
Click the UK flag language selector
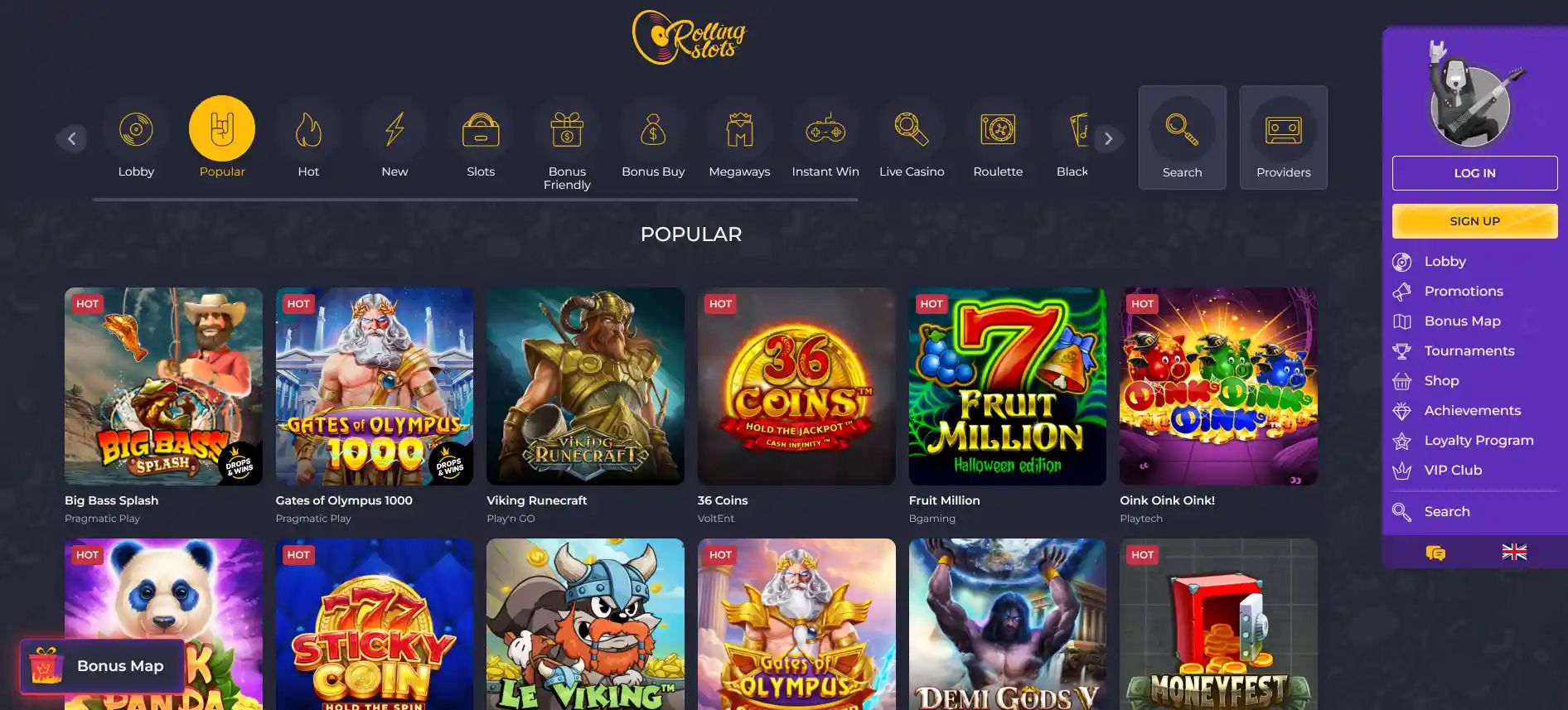click(x=1514, y=552)
